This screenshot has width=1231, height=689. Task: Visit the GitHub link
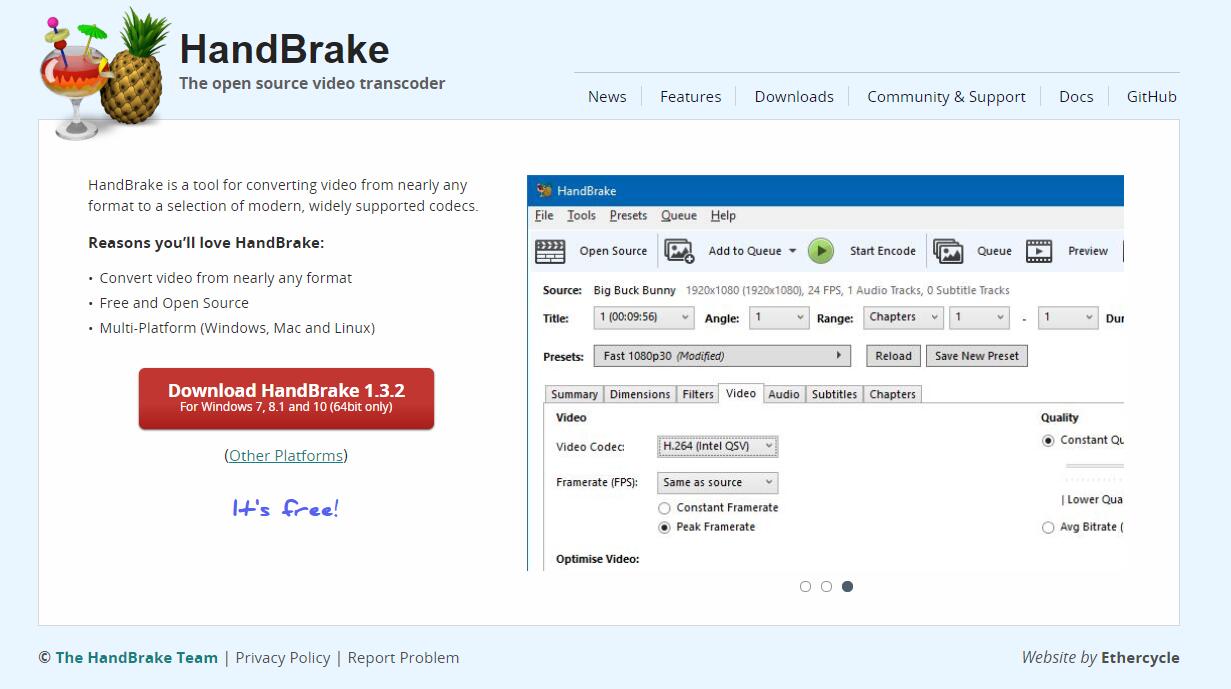pos(1152,96)
